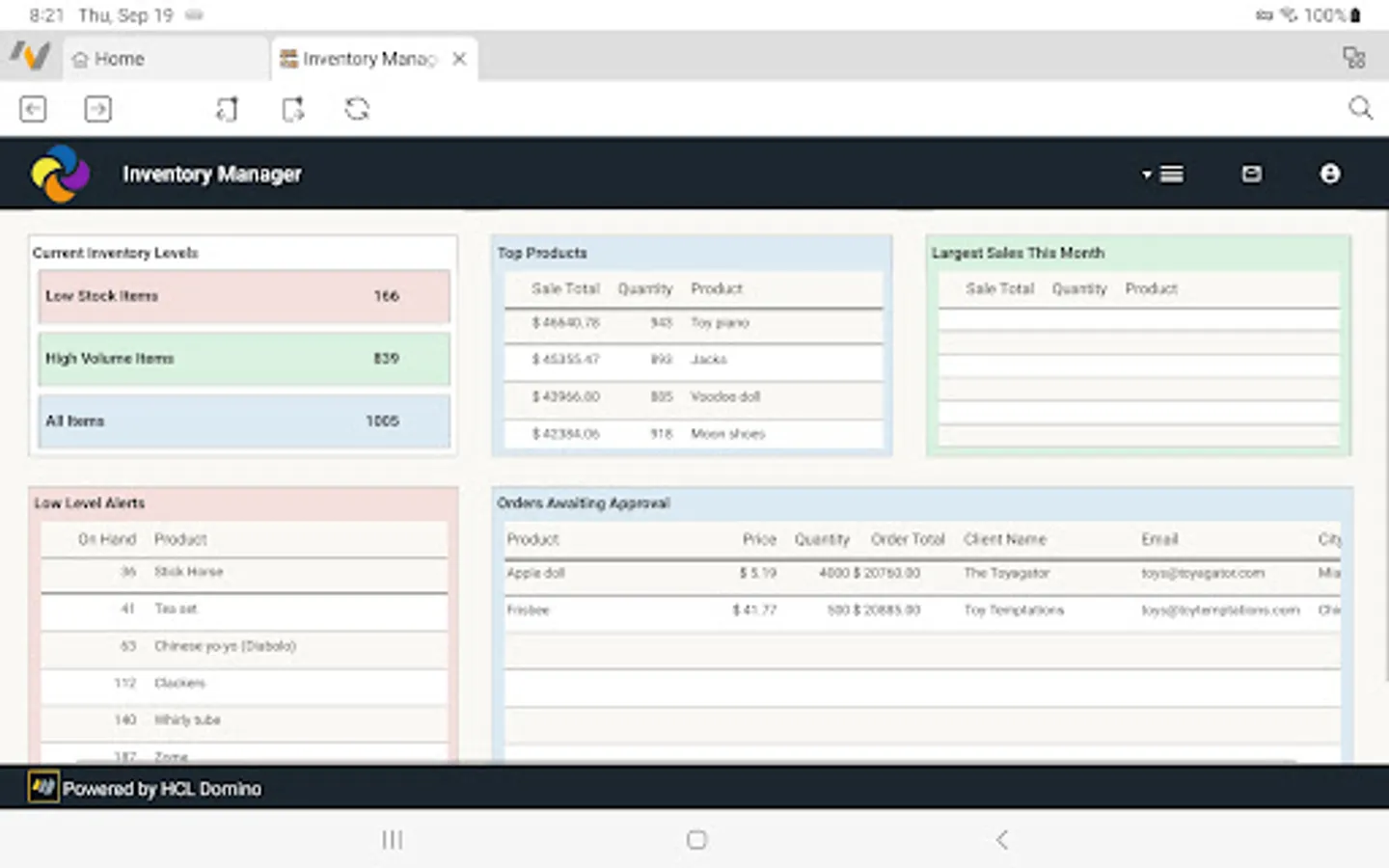Switch to the Inventory Manager tab
1389x868 pixels.
[x=362, y=58]
